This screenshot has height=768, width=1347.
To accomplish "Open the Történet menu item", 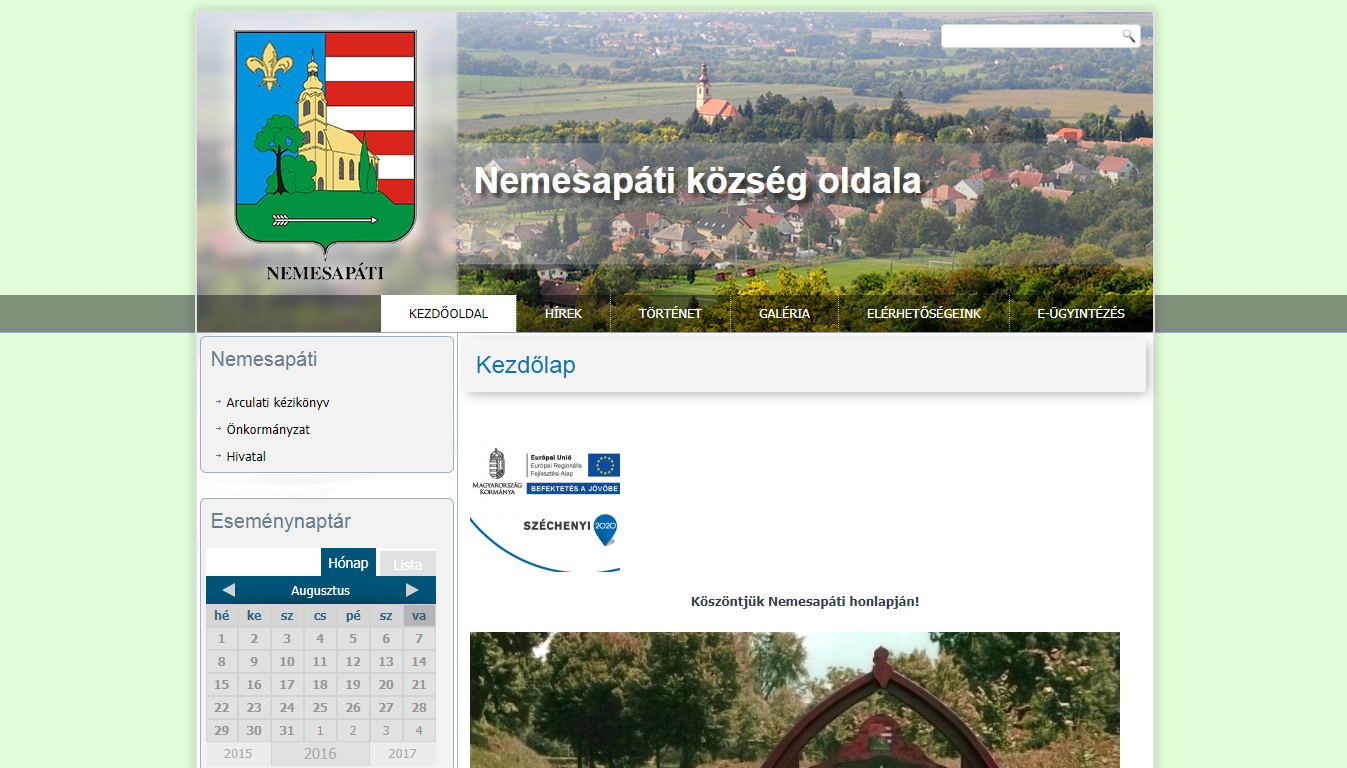I will pyautogui.click(x=670, y=314).
